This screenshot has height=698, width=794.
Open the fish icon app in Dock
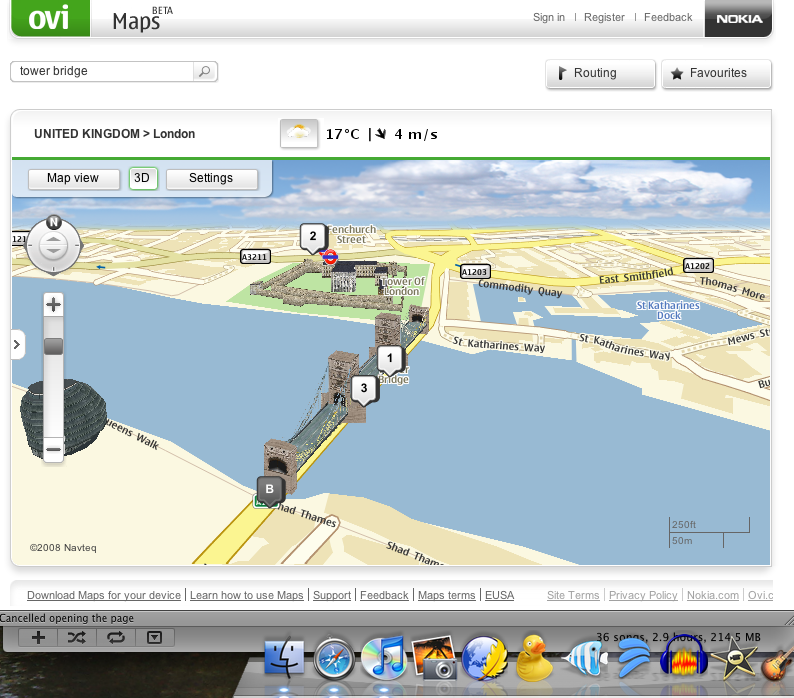[584, 658]
